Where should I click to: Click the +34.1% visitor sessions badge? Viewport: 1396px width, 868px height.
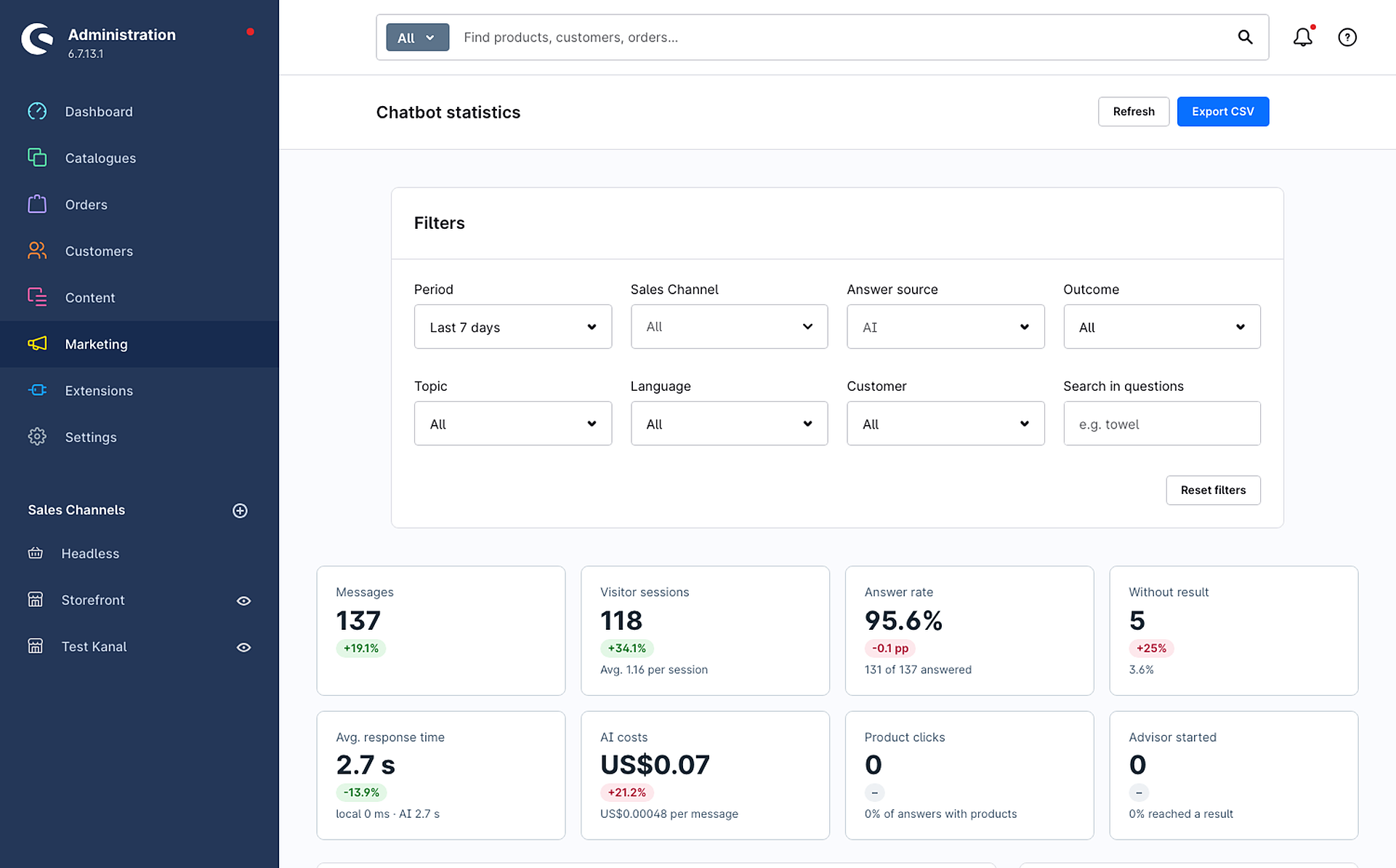[x=626, y=648]
